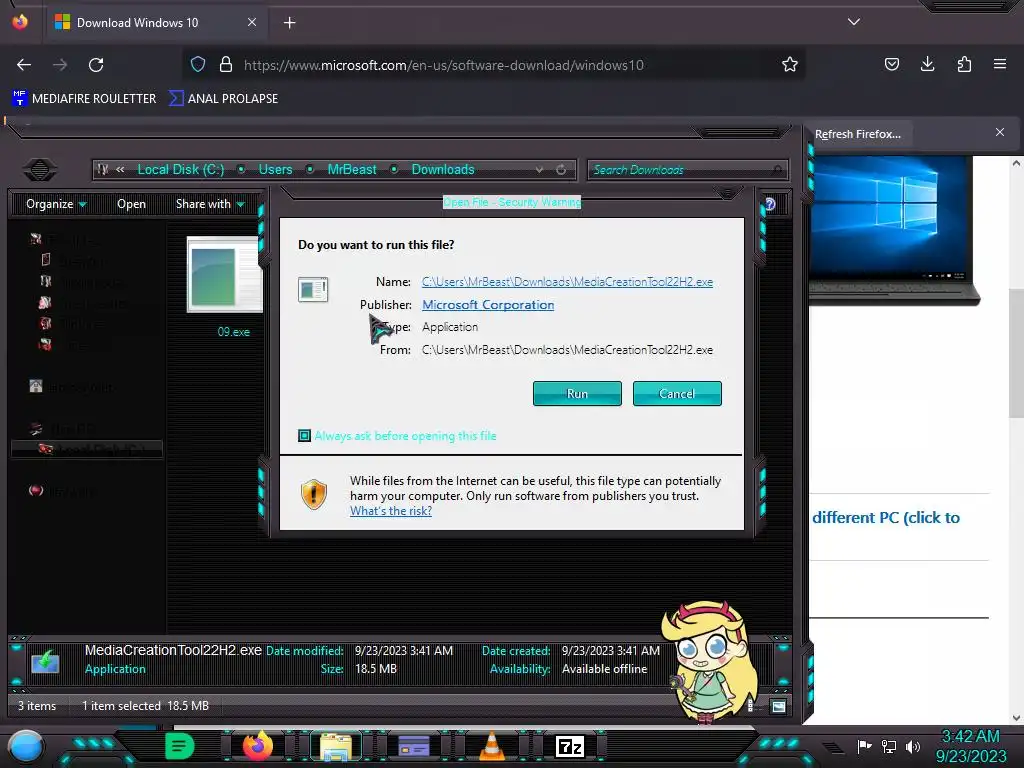The height and width of the screenshot is (768, 1024).
Task: Click the Microsoft Corporation publisher link
Action: click(488, 304)
